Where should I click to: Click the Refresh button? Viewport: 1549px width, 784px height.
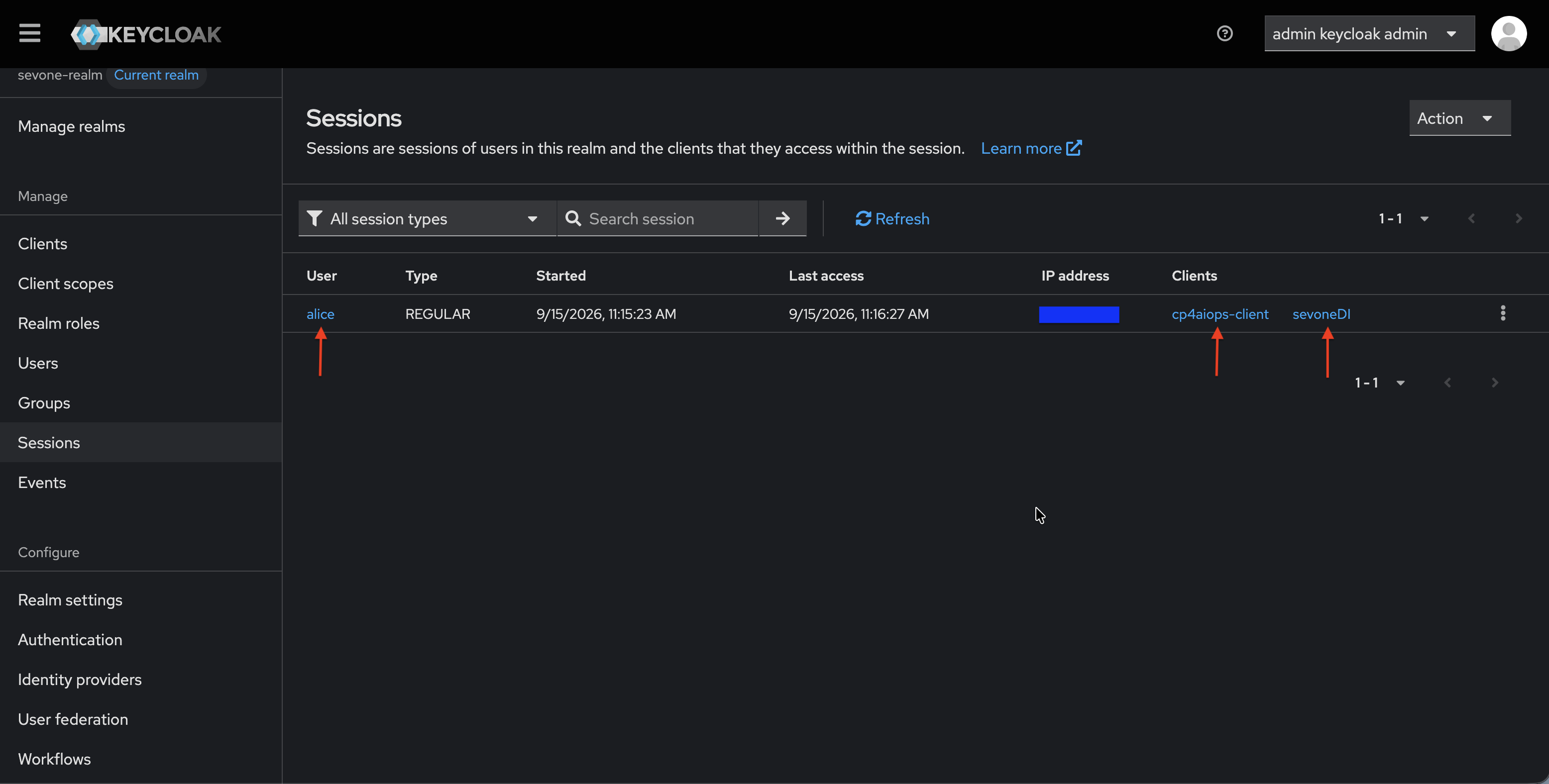pyautogui.click(x=892, y=219)
